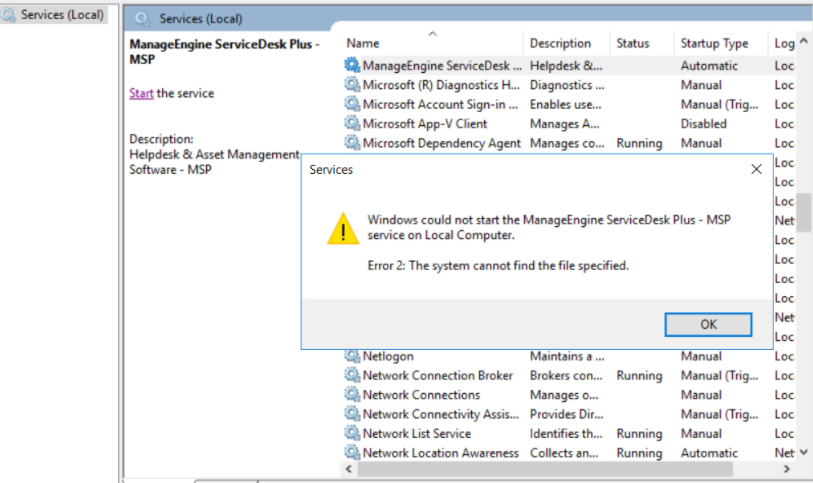Click the Brokers con... description cell
813x483 pixels.
(566, 375)
